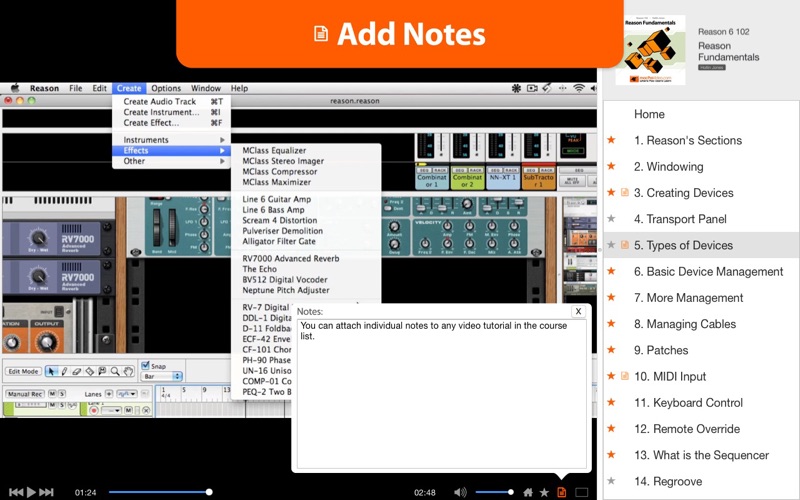Expand the Effects submenu
Viewport: 800px width, 500px height.
click(x=171, y=151)
